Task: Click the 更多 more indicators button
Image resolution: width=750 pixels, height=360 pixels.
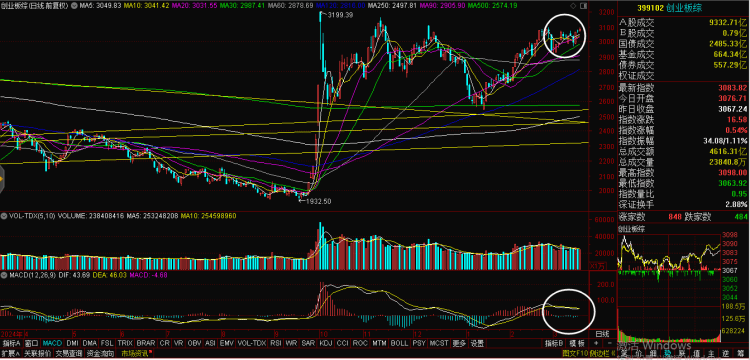Action: tap(459, 343)
